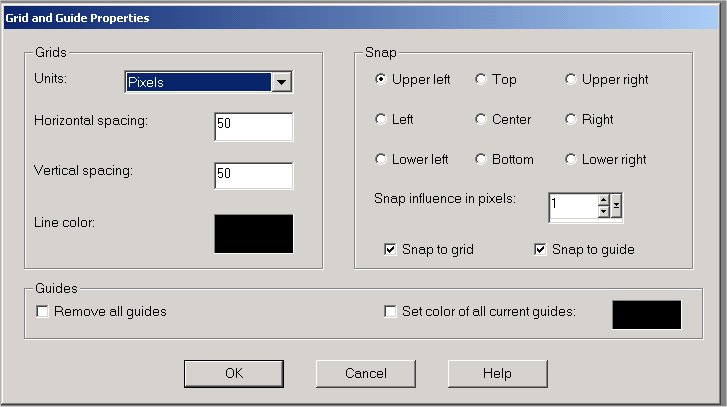The image size is (727, 407).
Task: Disable the Snap to grid checkbox
Action: tap(391, 249)
